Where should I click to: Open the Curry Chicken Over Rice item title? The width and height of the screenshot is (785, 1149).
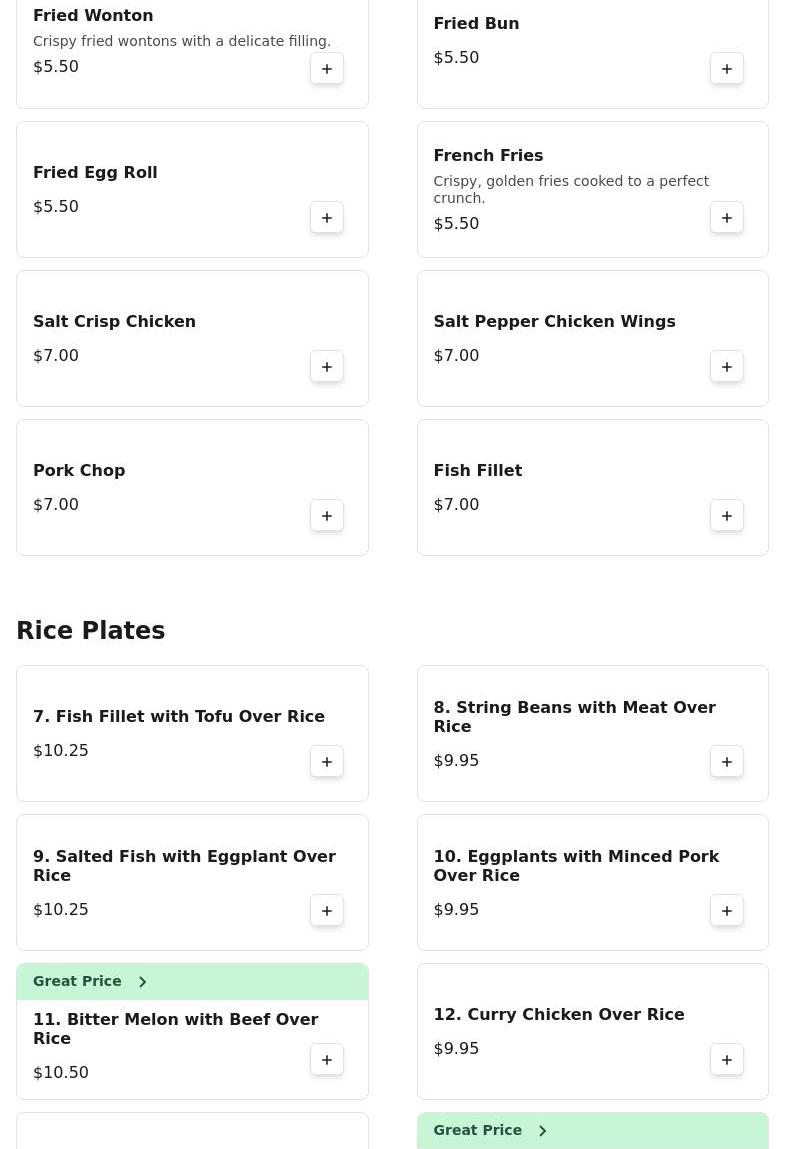pos(558,1014)
